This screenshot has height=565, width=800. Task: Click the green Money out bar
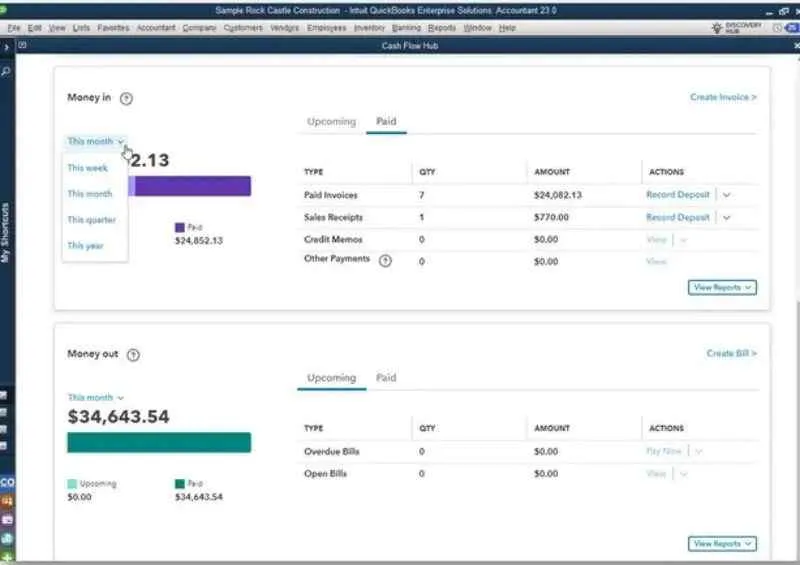point(159,443)
